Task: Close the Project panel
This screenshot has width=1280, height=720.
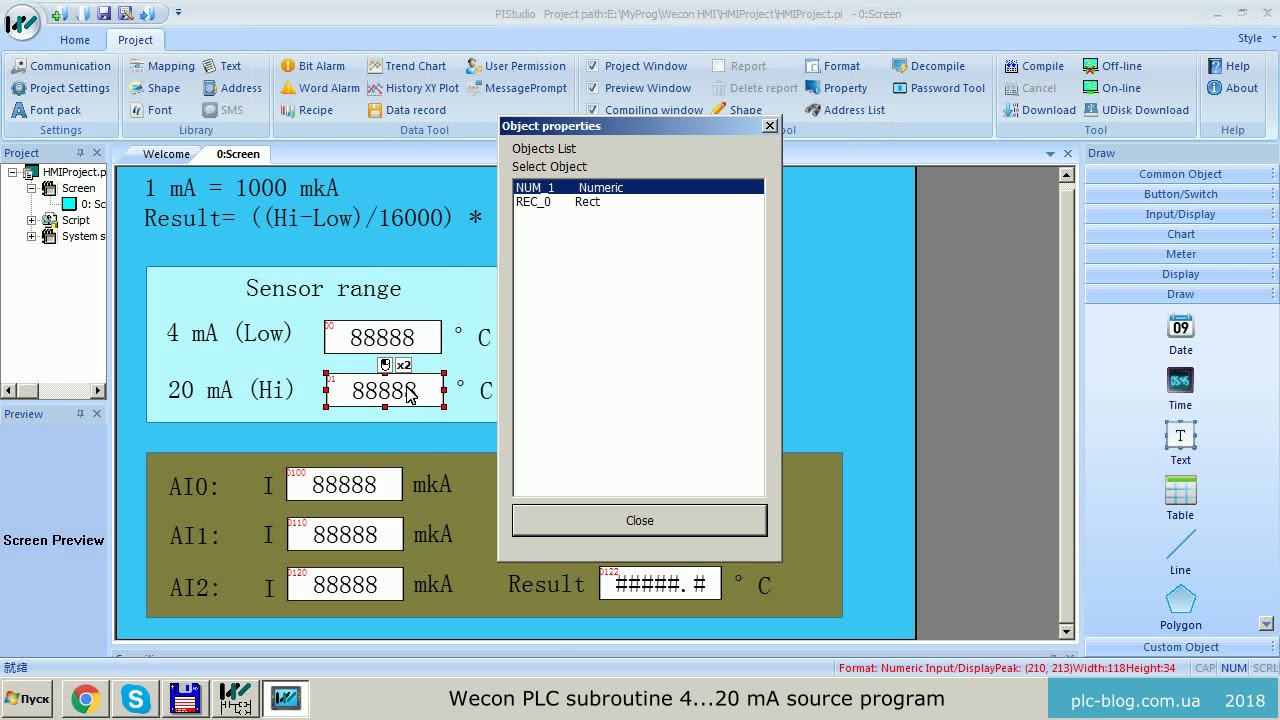Action: point(97,153)
